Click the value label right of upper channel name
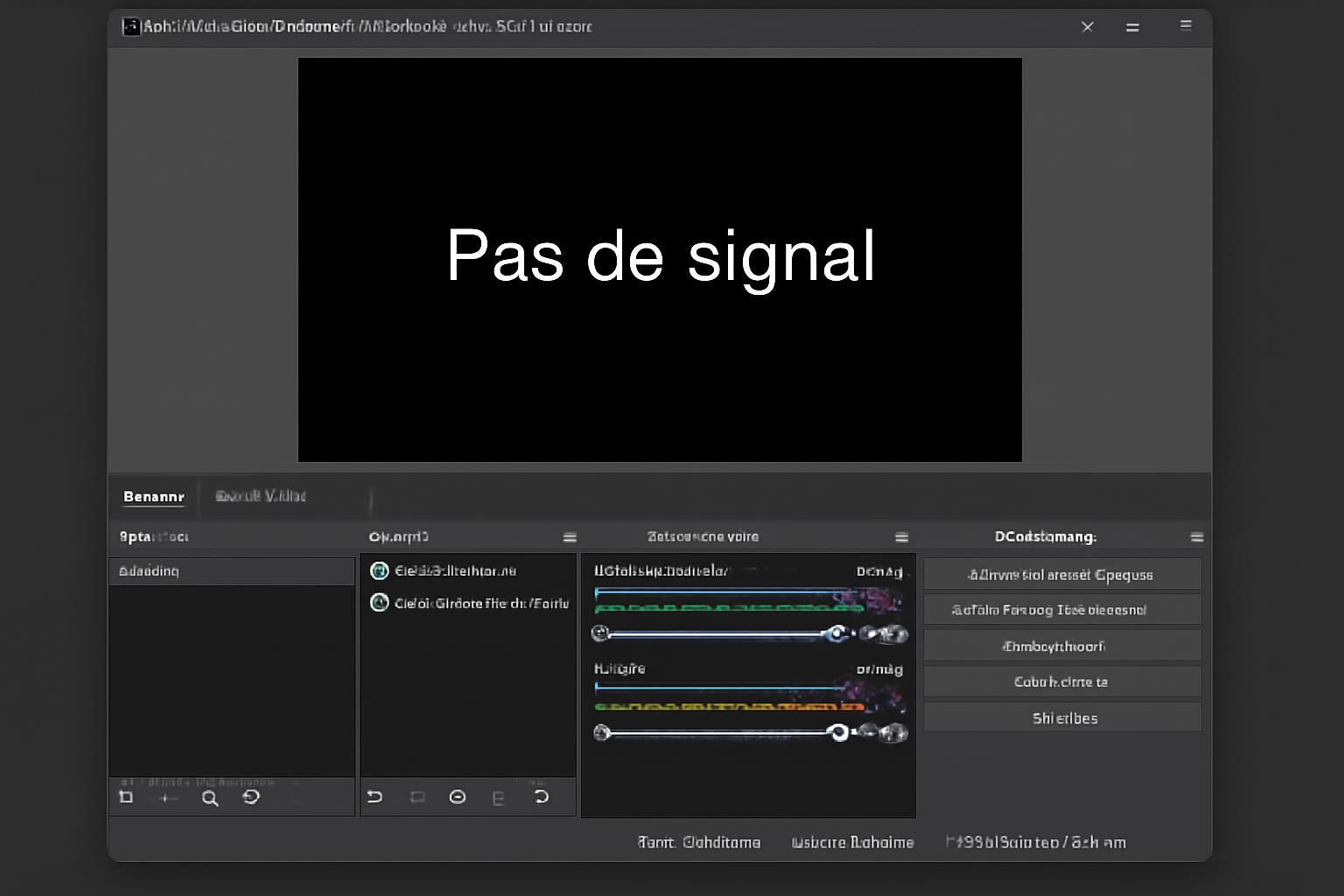Screen dimensions: 1344x896 [879, 571]
